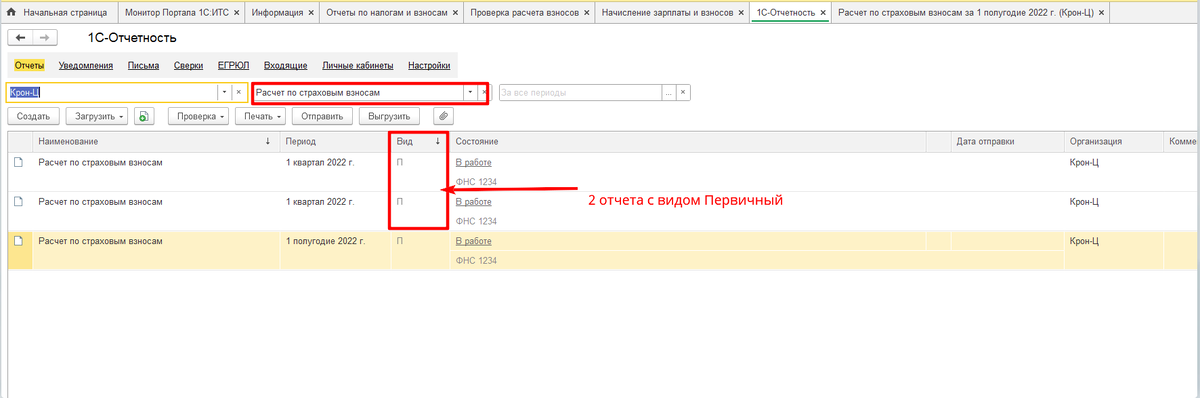Close the Отчеты по налогам и взносам tab
This screenshot has width=1200, height=398.
tap(455, 13)
